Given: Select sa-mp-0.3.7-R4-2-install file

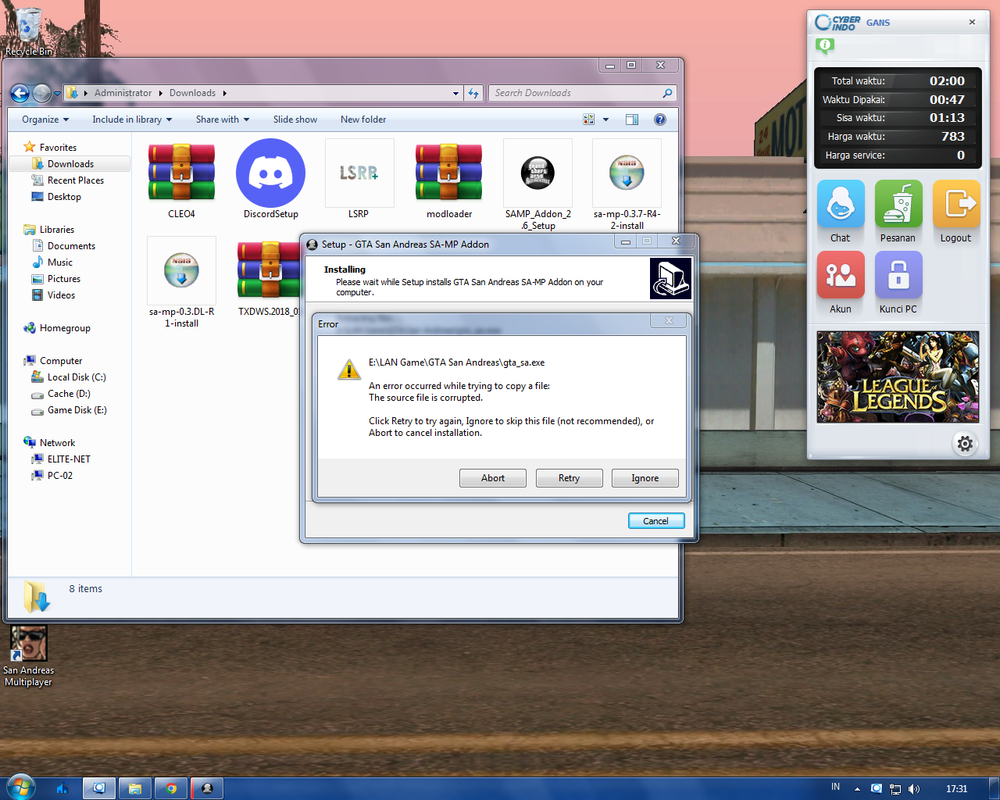Looking at the screenshot, I should pos(626,173).
